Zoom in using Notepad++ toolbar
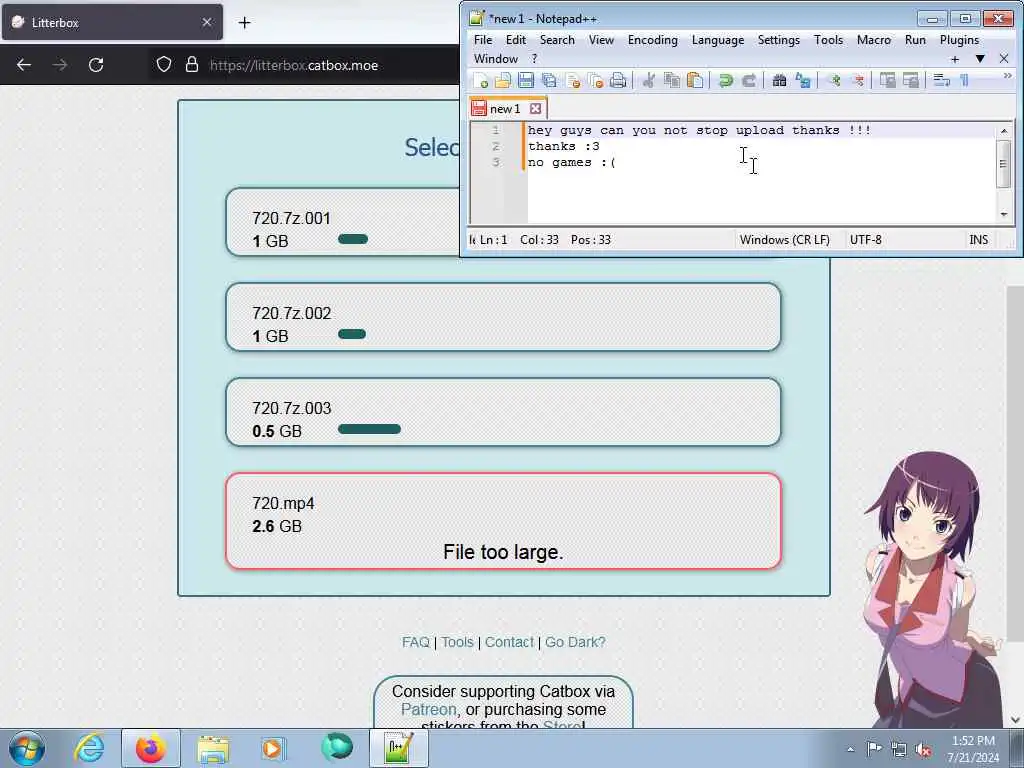The image size is (1024, 768). 833,80
